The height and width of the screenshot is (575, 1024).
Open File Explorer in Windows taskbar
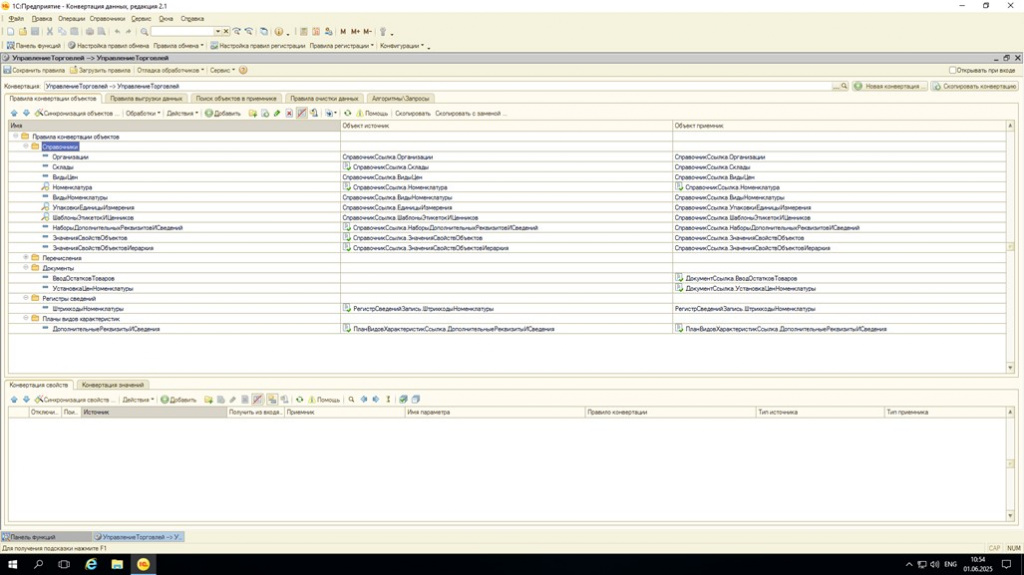pos(117,564)
